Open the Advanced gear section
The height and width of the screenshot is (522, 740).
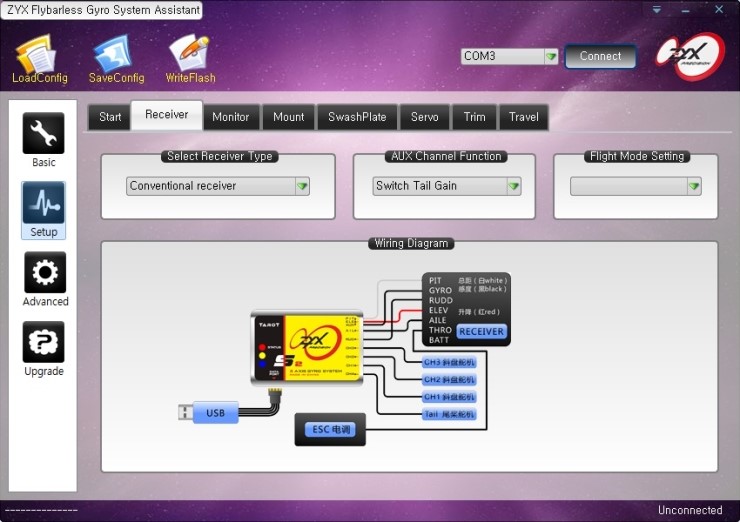click(x=45, y=272)
